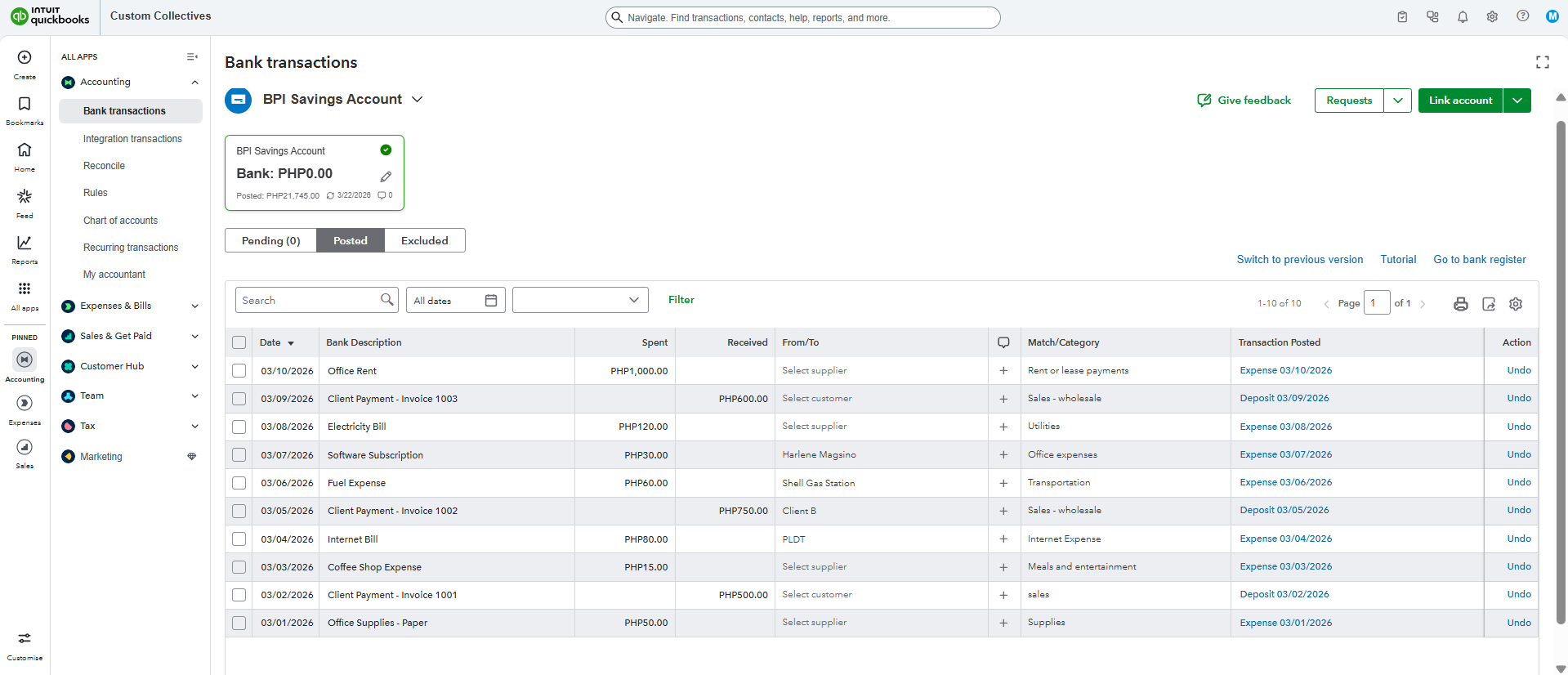The image size is (1568, 675).
Task: Open the Help question mark icon
Action: click(1522, 16)
